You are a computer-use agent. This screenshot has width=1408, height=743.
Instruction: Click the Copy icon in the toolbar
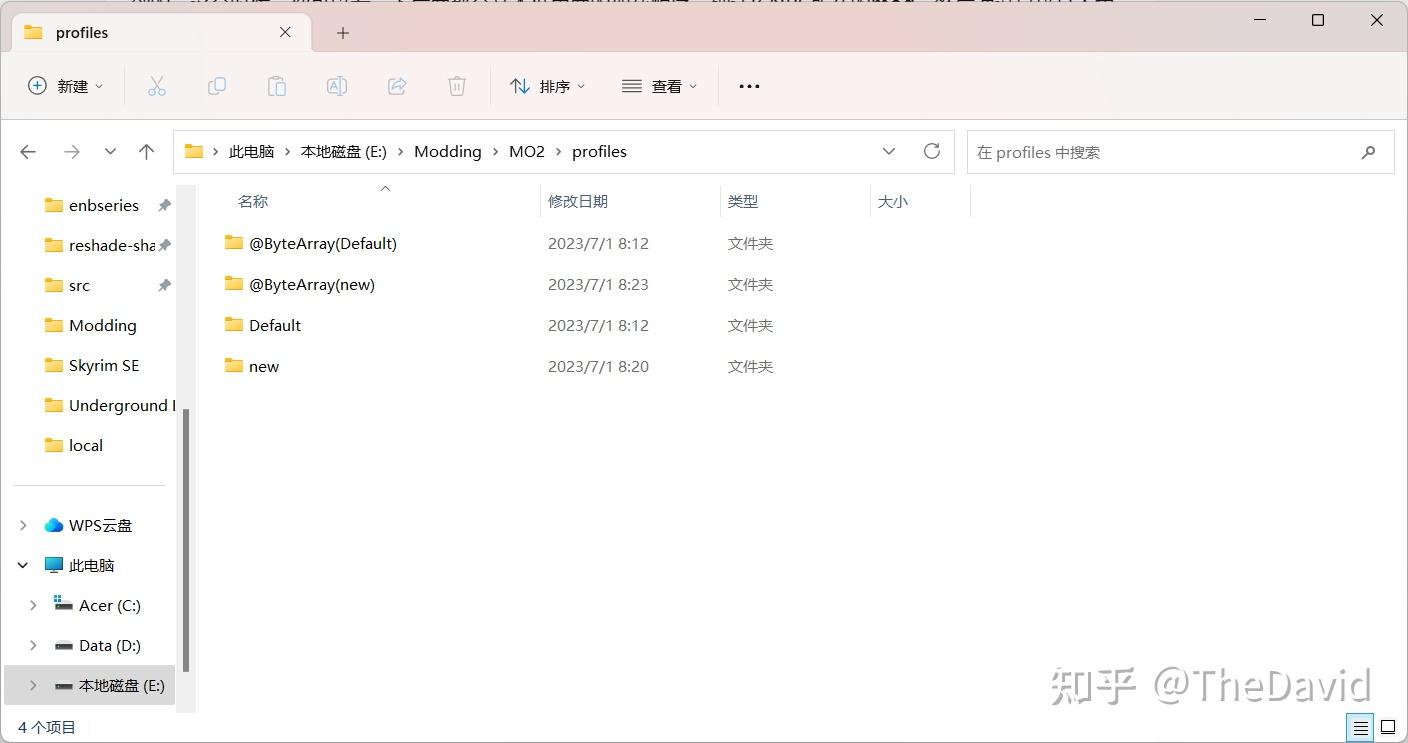point(217,86)
